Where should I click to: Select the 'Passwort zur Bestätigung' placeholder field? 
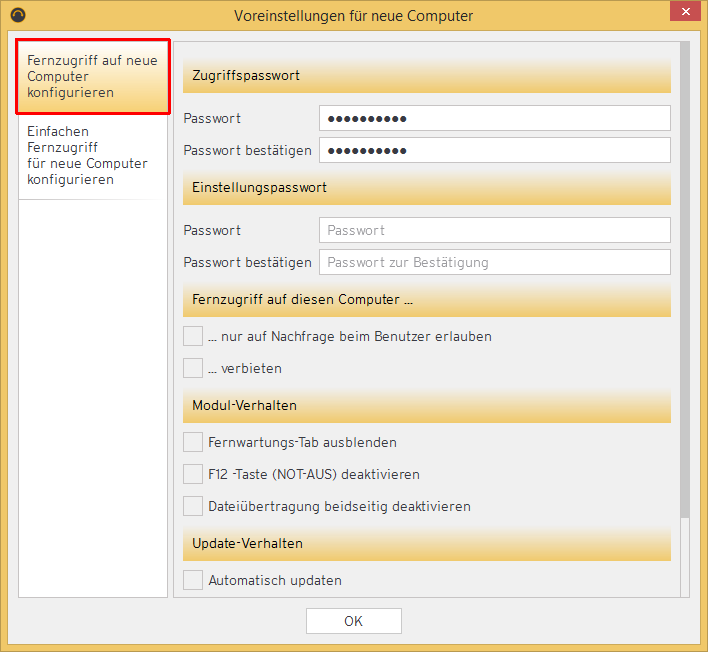494,262
